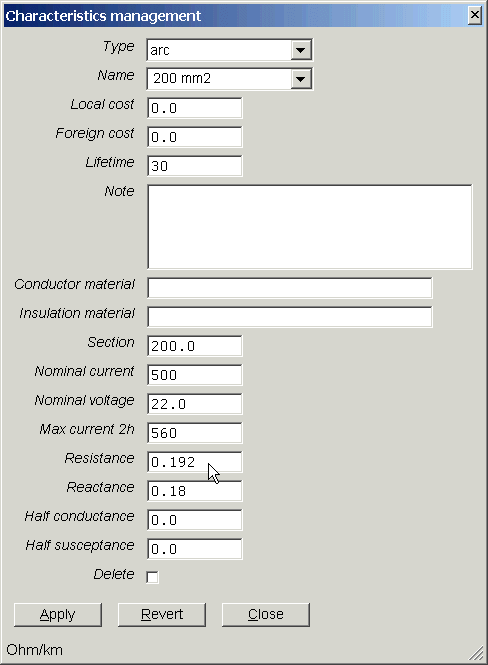This screenshot has height=665, width=488.
Task: Focus the Conductor material field
Action: click(290, 288)
